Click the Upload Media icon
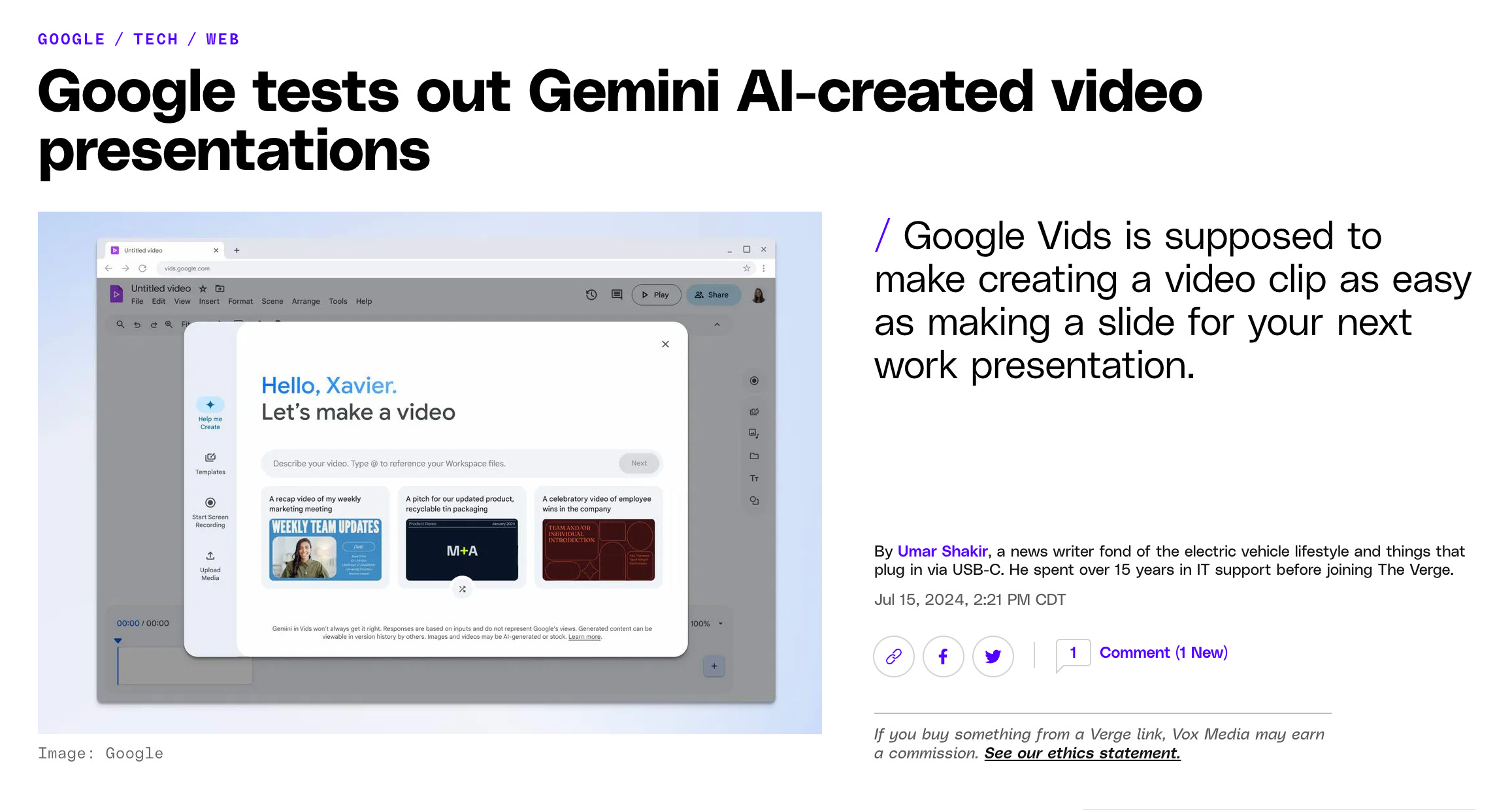The height and width of the screenshot is (810, 1512). (x=210, y=556)
